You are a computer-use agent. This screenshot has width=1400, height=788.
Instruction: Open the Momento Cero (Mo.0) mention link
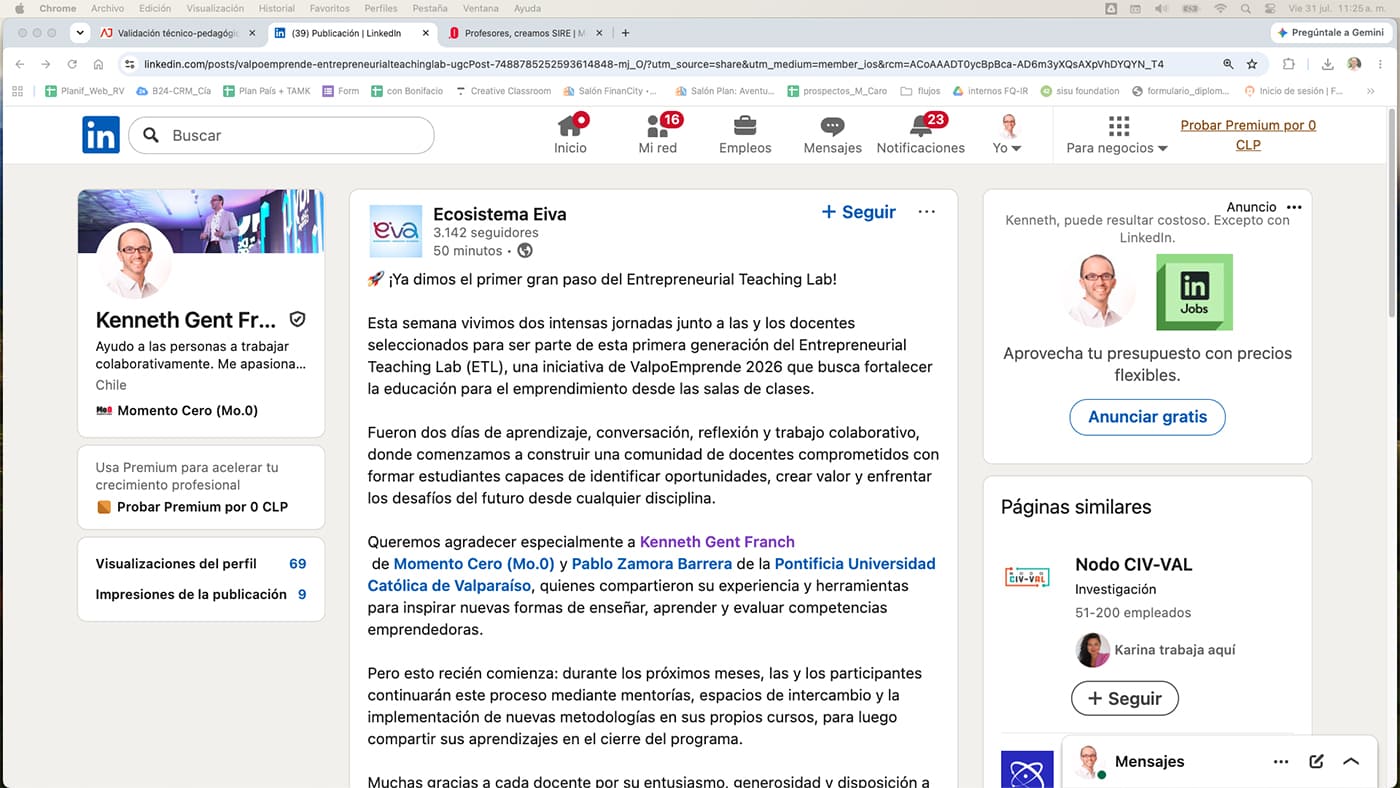[x=474, y=564]
